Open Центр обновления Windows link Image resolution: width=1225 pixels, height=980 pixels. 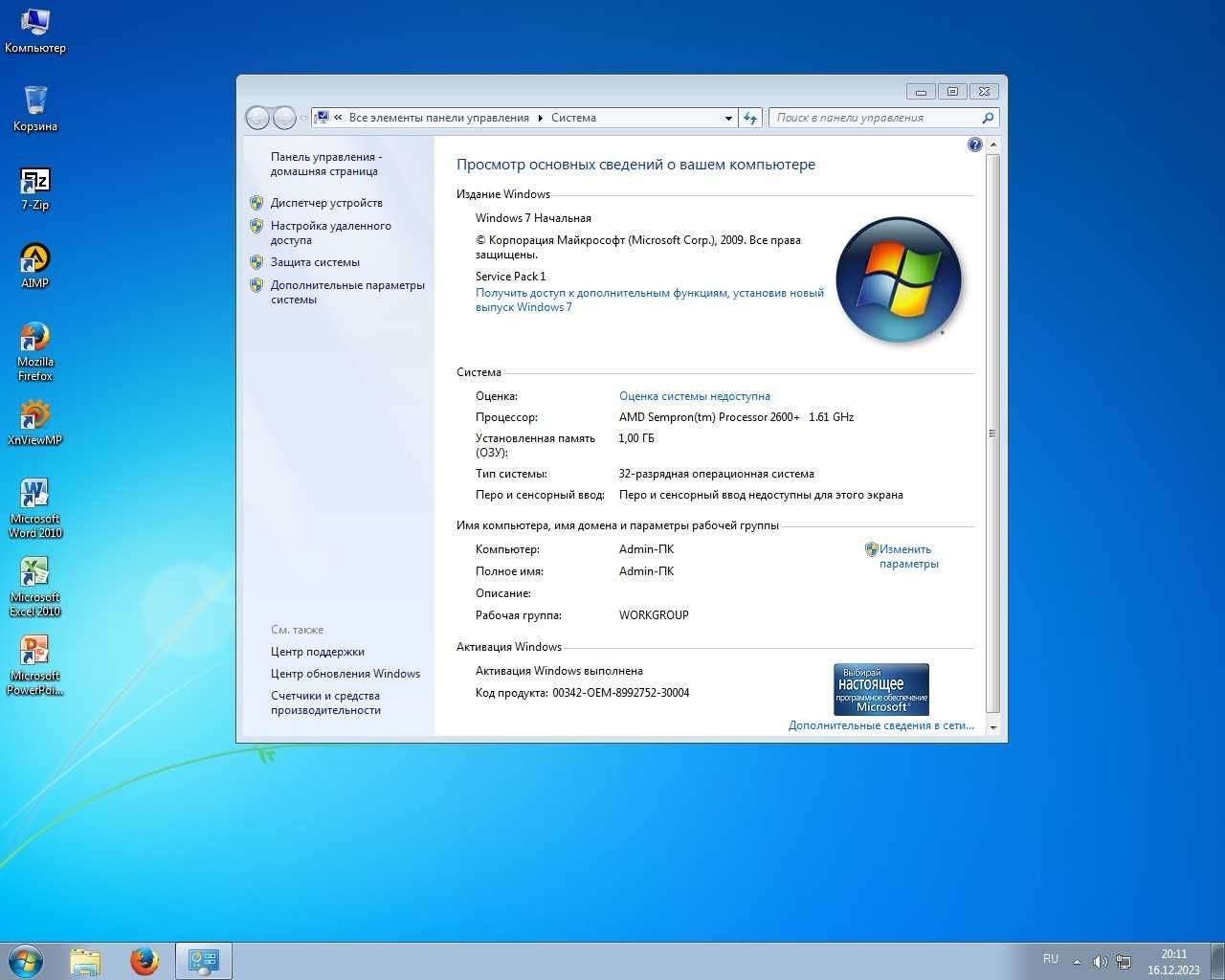345,674
